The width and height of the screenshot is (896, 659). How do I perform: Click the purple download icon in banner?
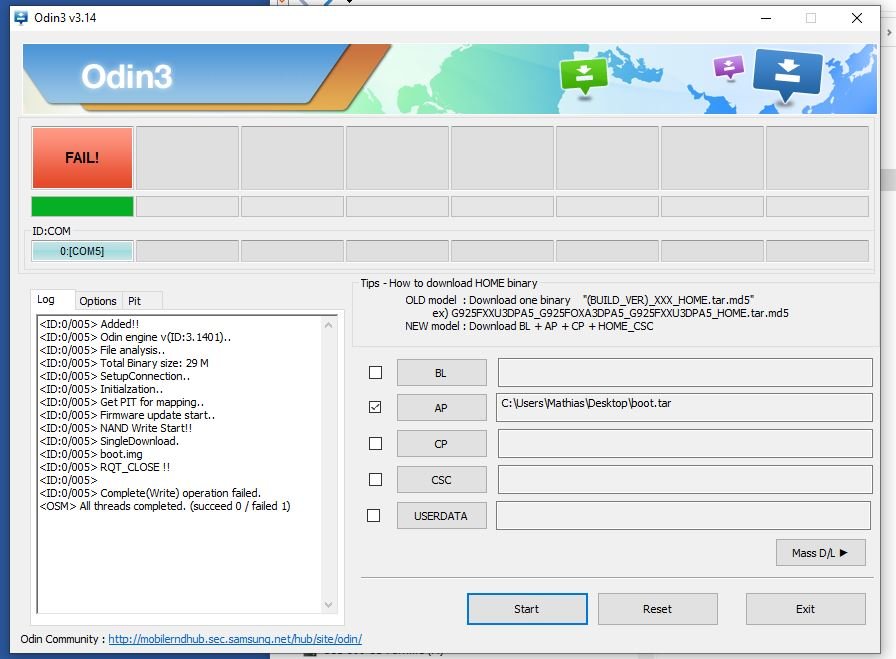(x=729, y=67)
